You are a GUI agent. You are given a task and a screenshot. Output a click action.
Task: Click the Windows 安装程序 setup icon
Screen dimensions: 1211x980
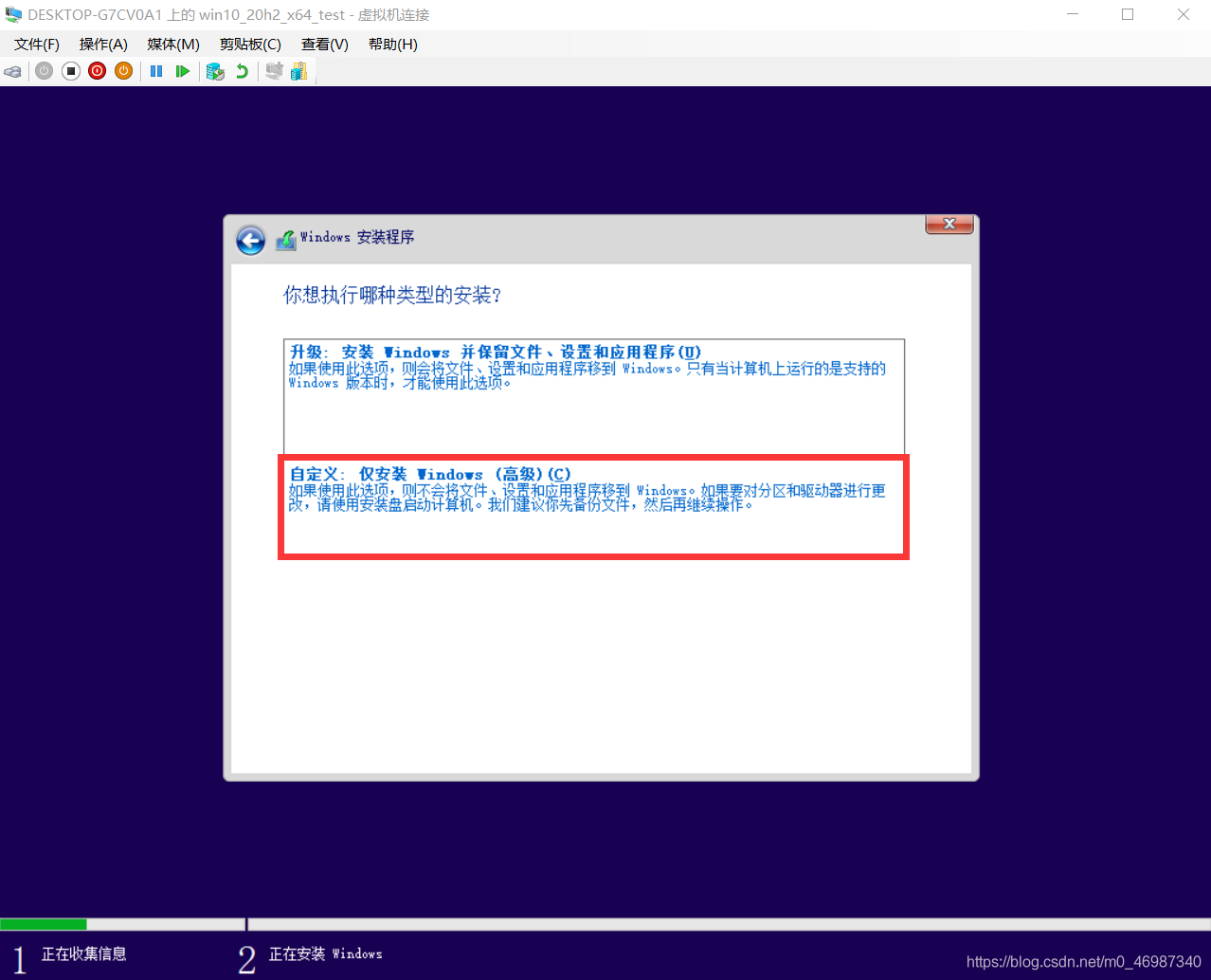coord(285,241)
